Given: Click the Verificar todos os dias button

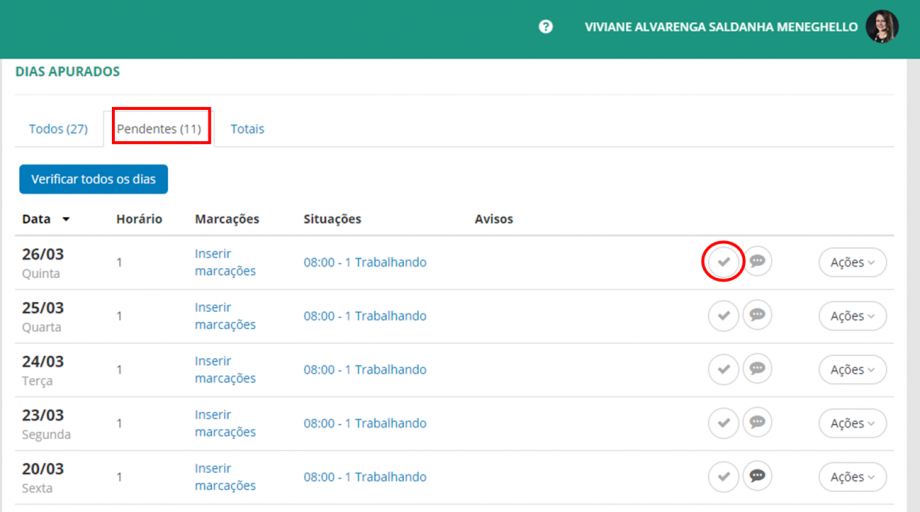Looking at the screenshot, I should (x=93, y=179).
